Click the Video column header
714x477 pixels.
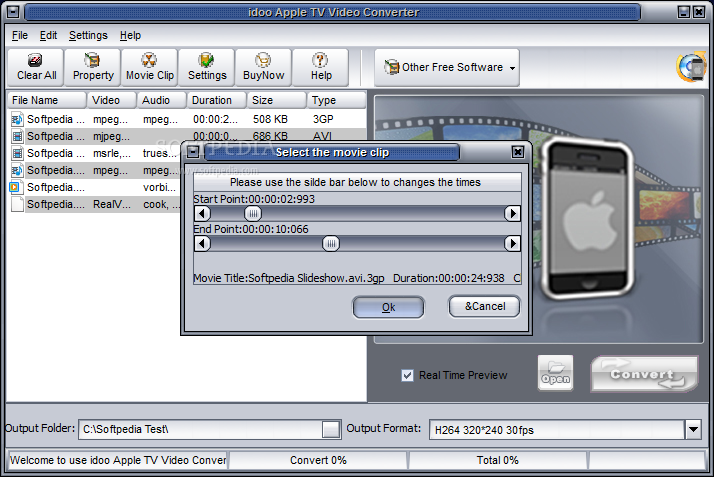tap(112, 100)
